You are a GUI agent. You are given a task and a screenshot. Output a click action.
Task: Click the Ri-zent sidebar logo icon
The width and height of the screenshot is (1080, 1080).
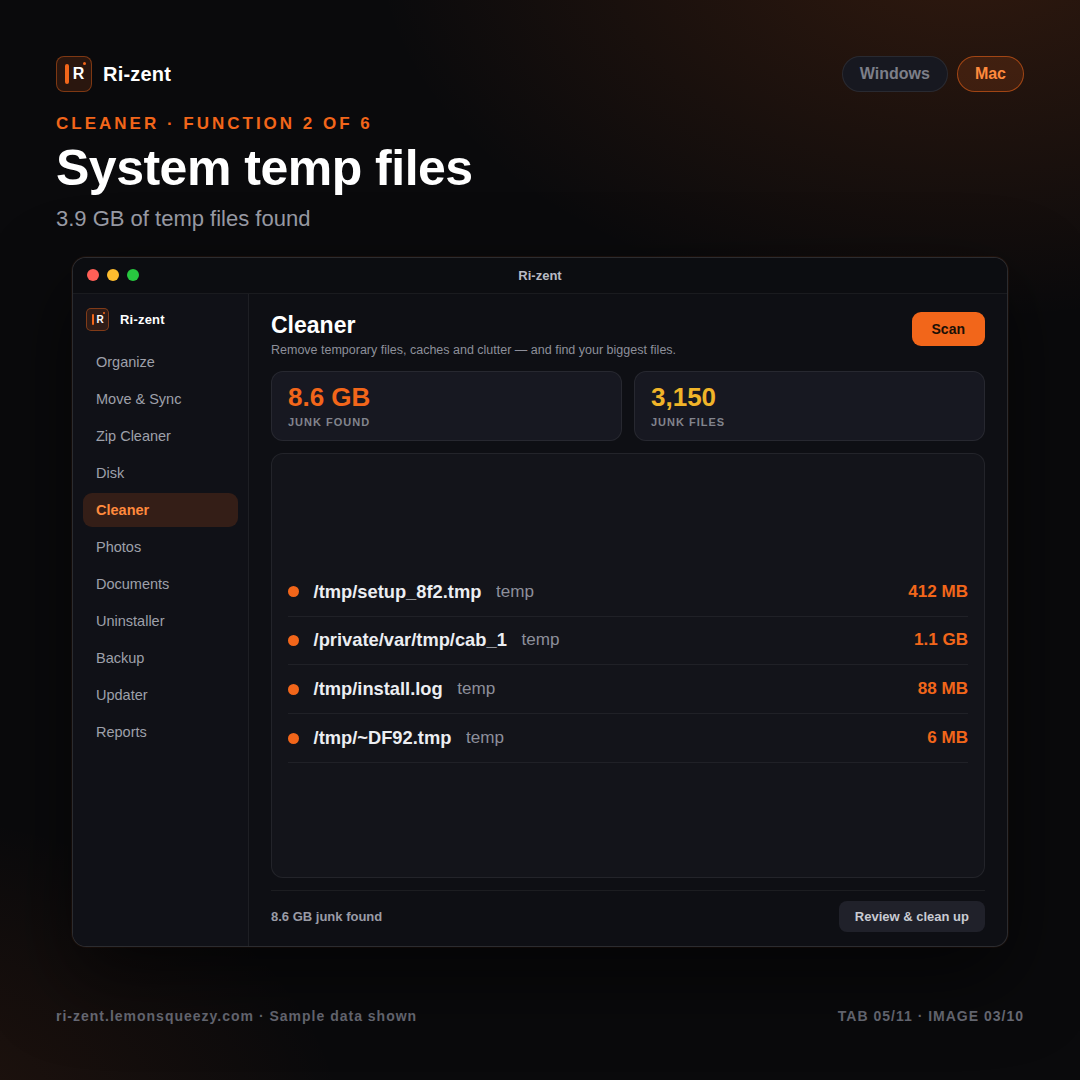pyautogui.click(x=97, y=320)
